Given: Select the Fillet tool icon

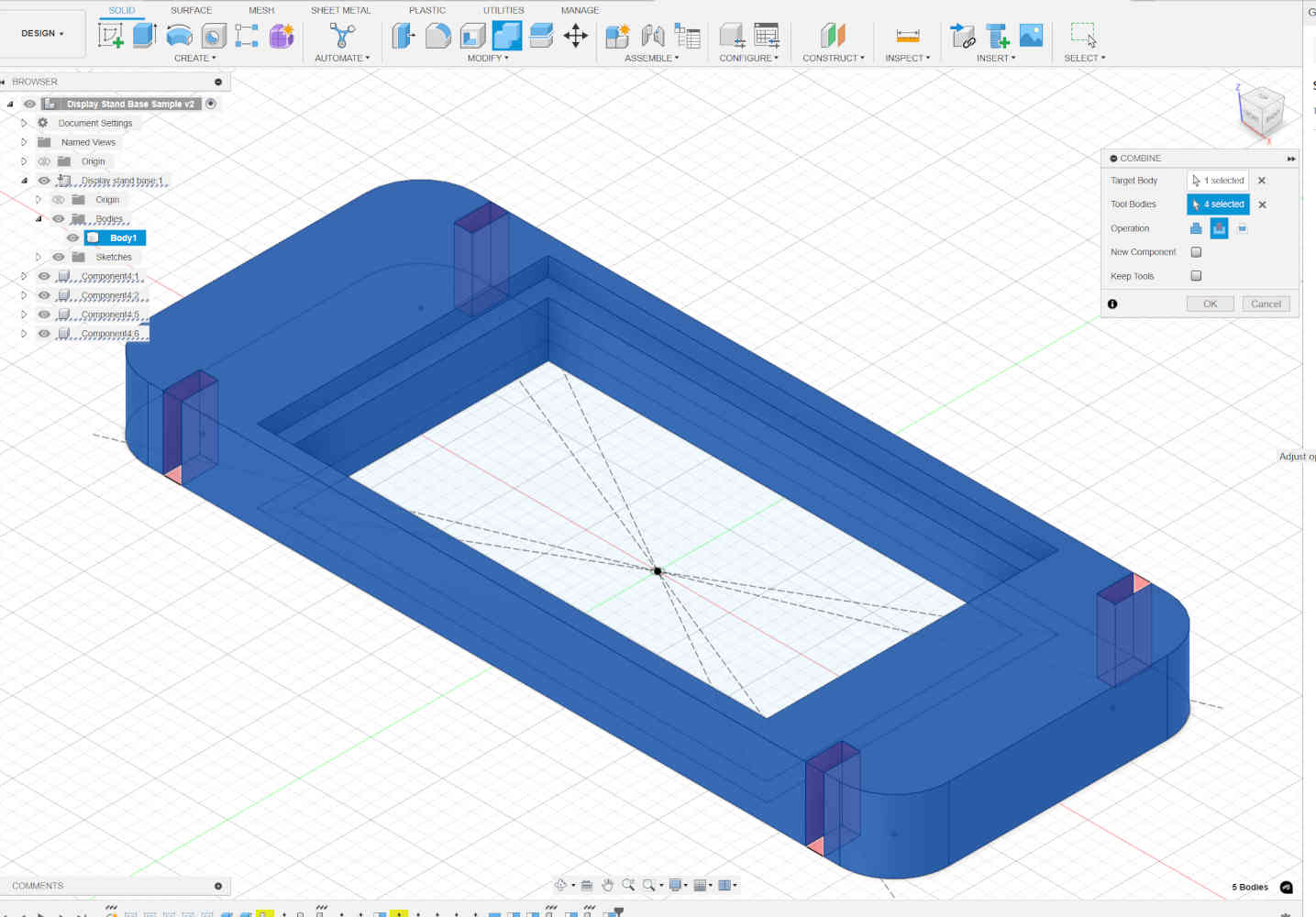Looking at the screenshot, I should click(x=437, y=36).
